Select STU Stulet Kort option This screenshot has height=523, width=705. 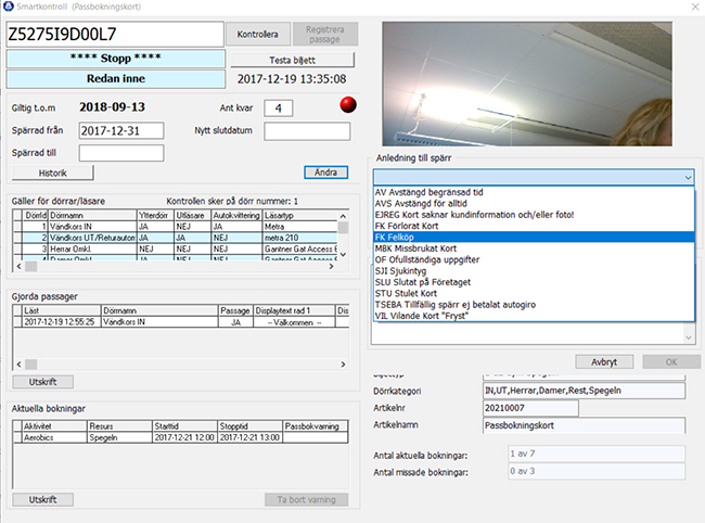(x=534, y=293)
